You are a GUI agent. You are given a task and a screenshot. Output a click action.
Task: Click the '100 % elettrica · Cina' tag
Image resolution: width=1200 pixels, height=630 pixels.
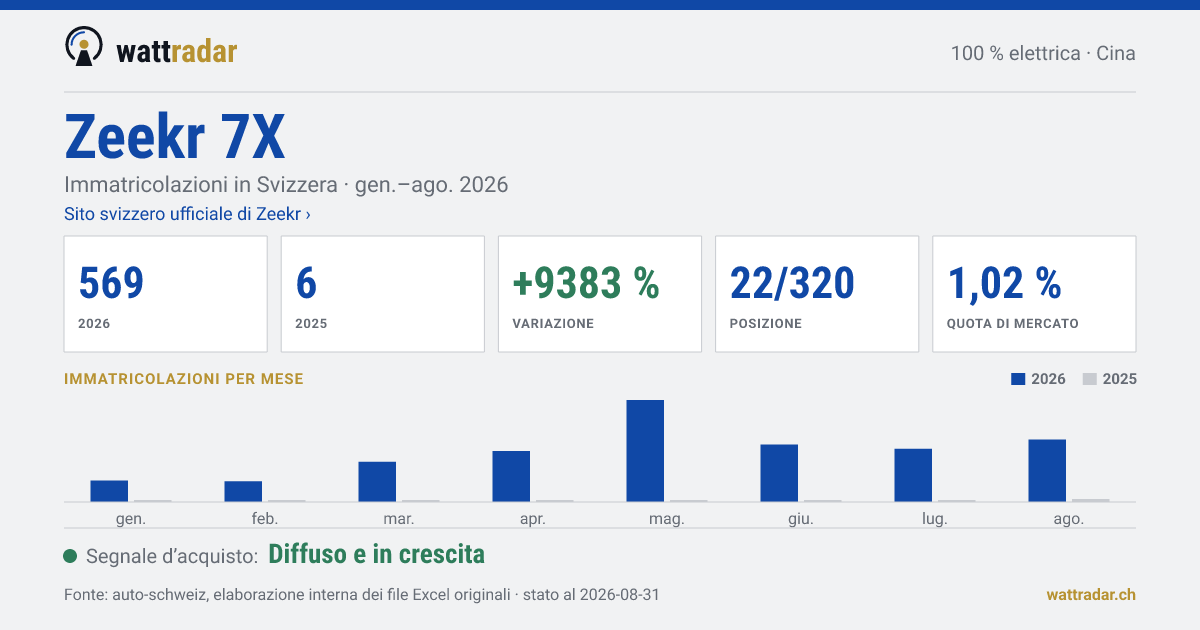(1043, 53)
